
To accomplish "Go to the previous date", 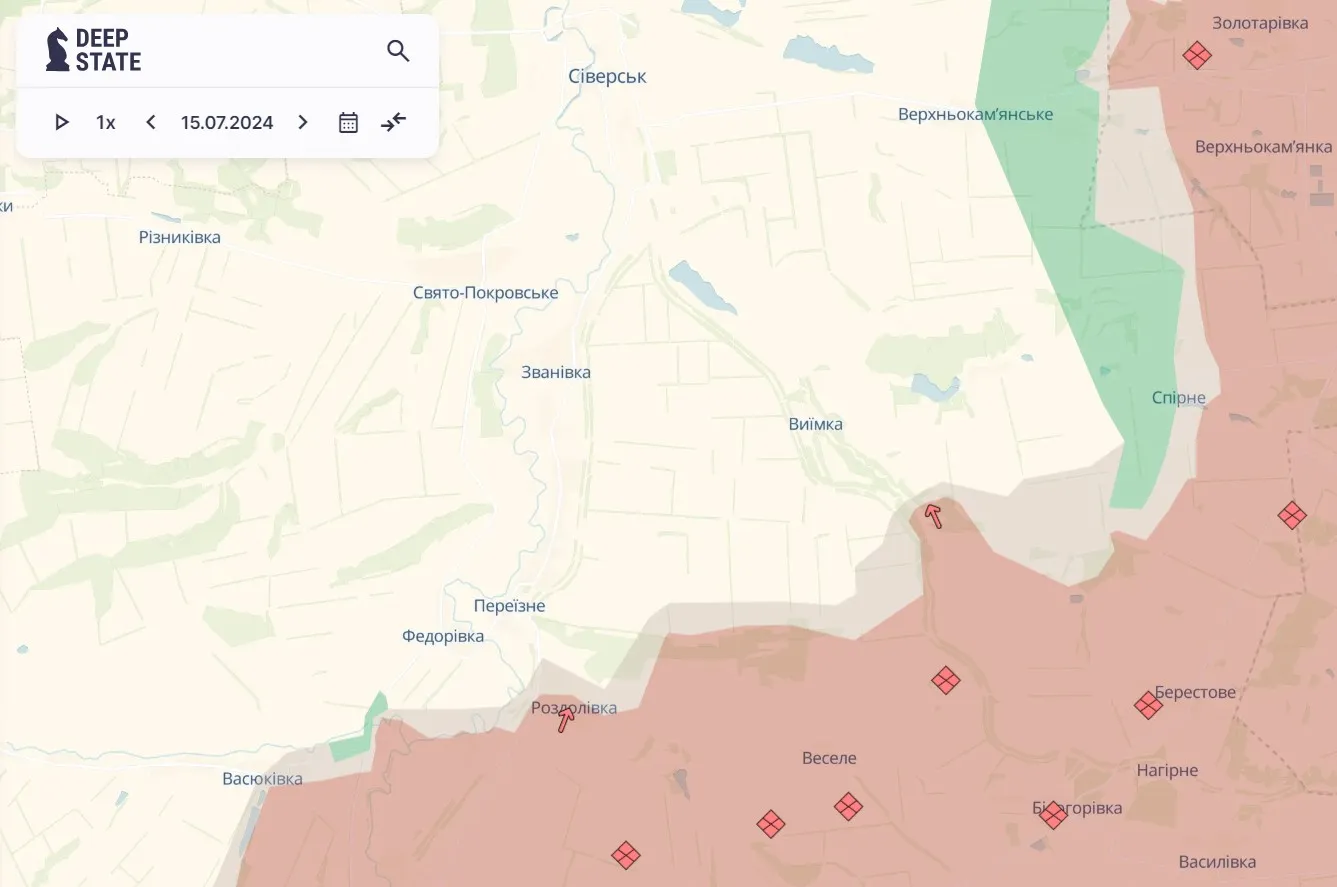I will (x=151, y=122).
